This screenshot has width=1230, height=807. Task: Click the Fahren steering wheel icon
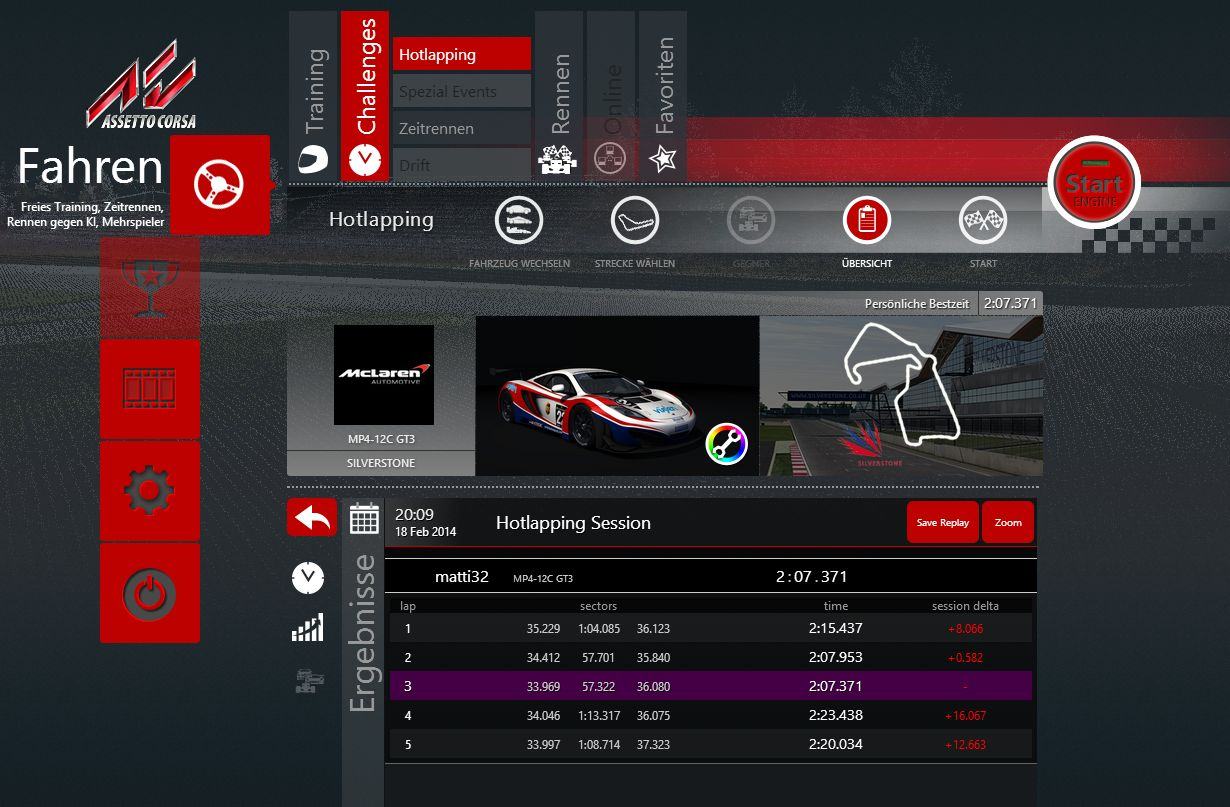point(220,185)
